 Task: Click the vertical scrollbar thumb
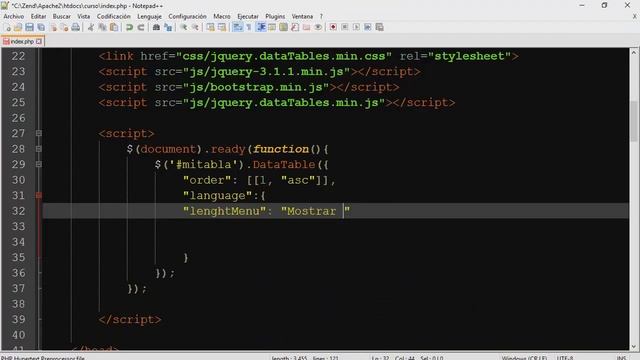click(633, 121)
